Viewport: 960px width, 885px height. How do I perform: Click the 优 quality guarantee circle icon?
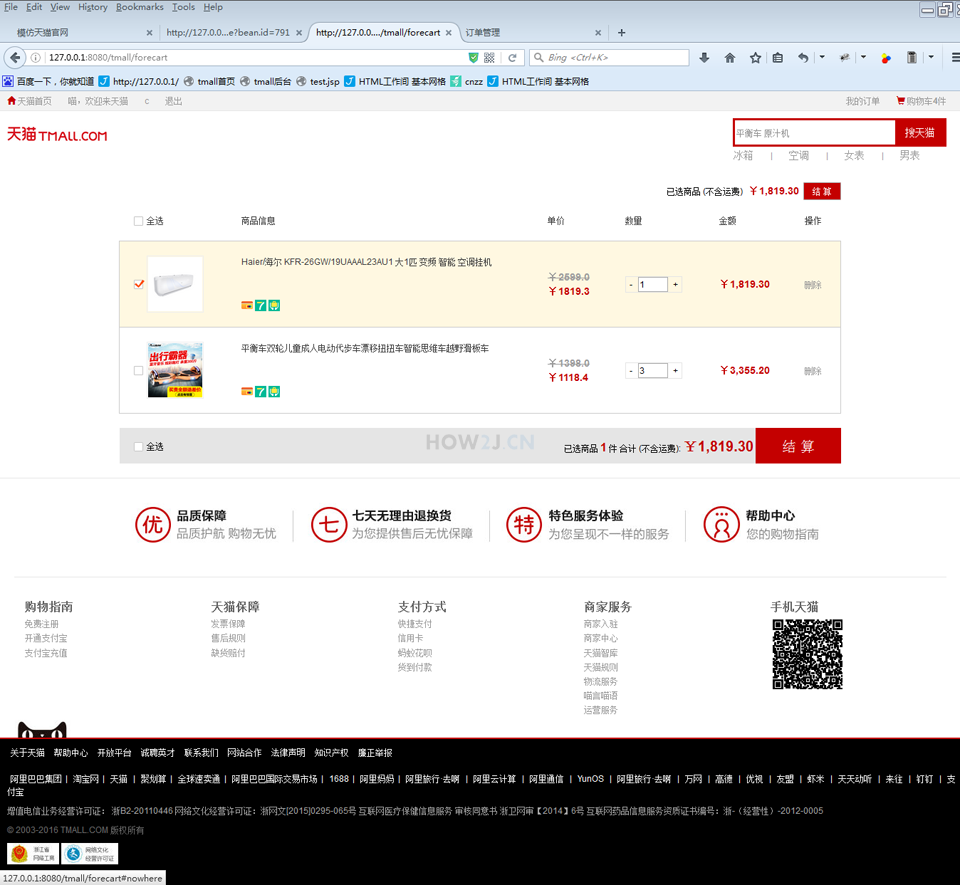(152, 525)
